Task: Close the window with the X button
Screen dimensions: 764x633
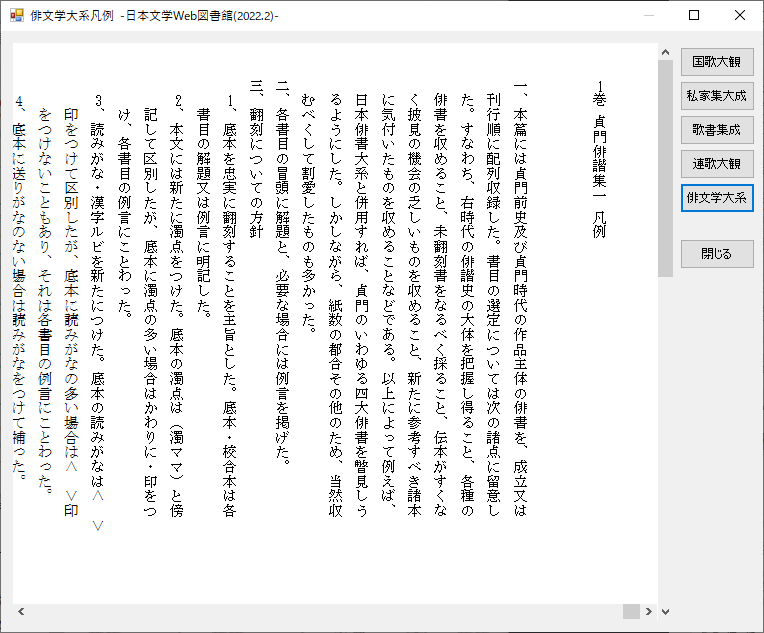Action: (x=740, y=16)
